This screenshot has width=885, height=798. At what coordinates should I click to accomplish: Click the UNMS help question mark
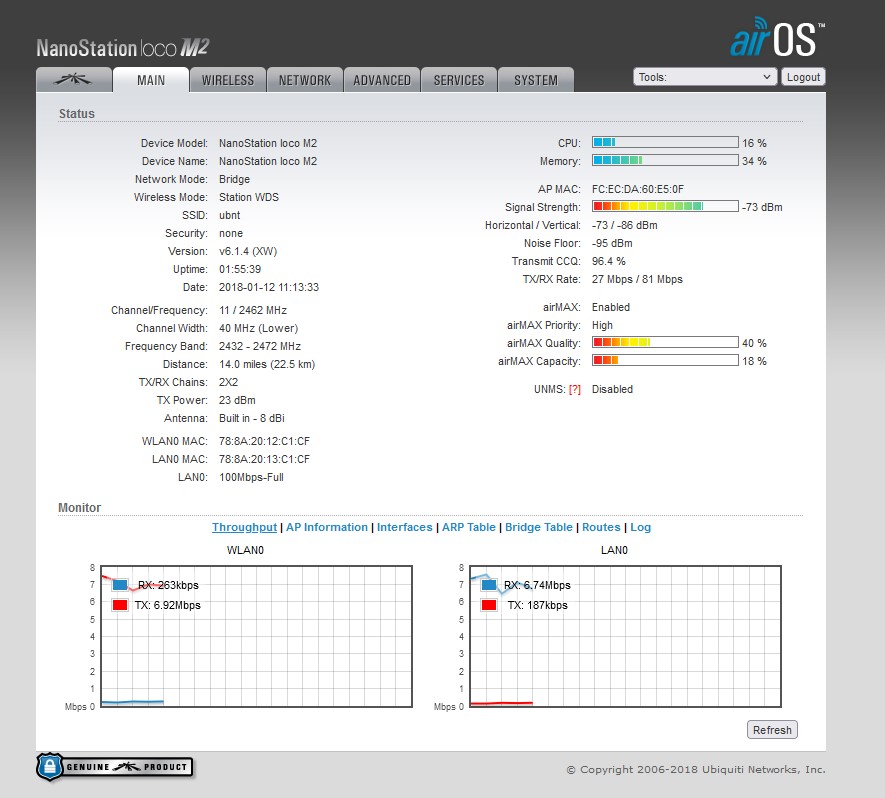pos(575,389)
